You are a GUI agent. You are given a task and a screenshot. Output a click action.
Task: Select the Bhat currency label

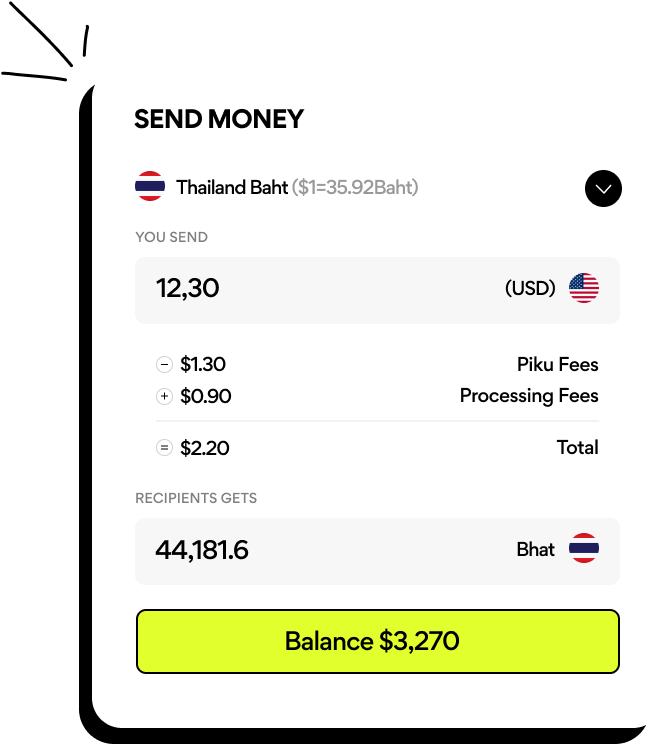point(535,549)
